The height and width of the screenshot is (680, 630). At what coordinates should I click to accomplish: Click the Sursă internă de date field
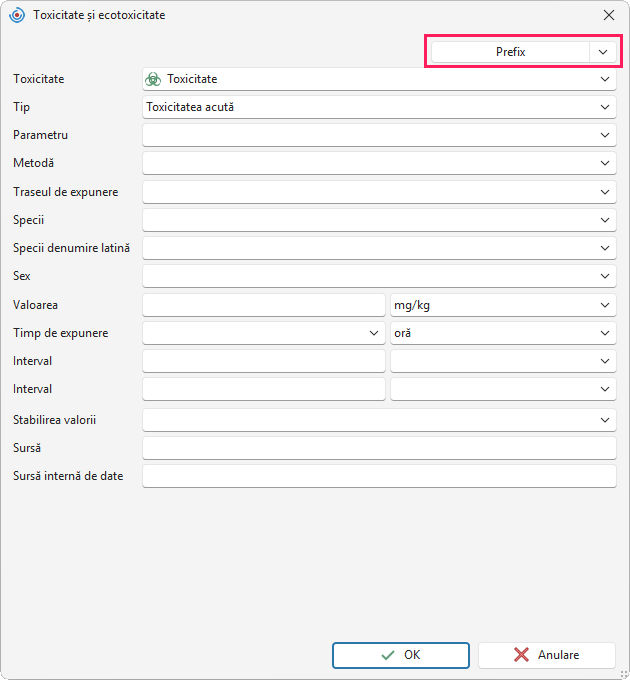pyautogui.click(x=379, y=476)
